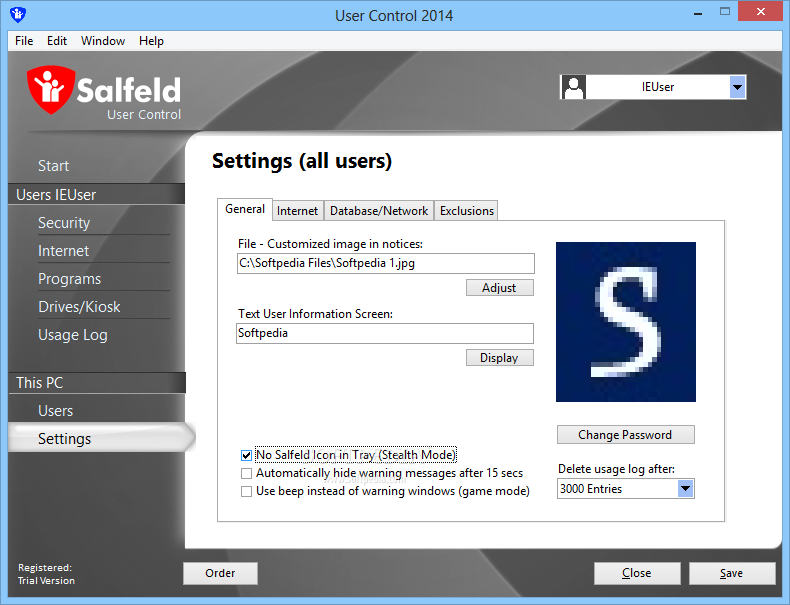Go to Start in the sidebar

(x=53, y=166)
